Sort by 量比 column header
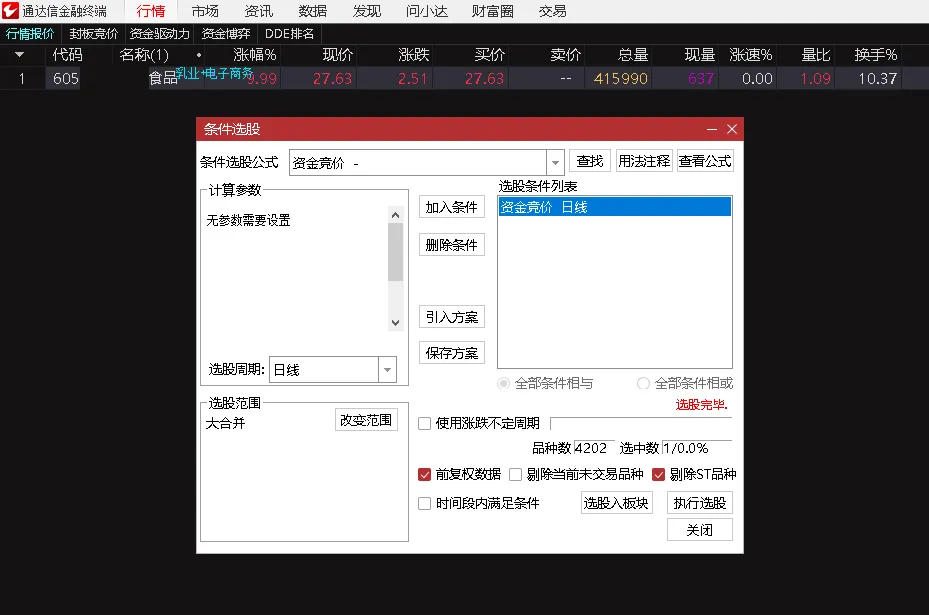The image size is (929, 615). point(815,55)
